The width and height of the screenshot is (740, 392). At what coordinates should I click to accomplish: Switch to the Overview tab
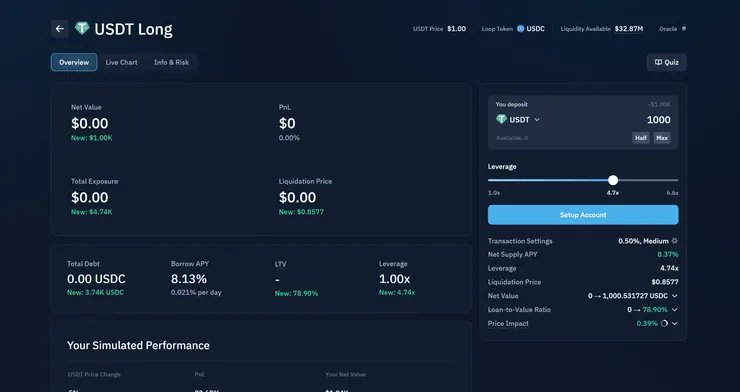tap(74, 62)
